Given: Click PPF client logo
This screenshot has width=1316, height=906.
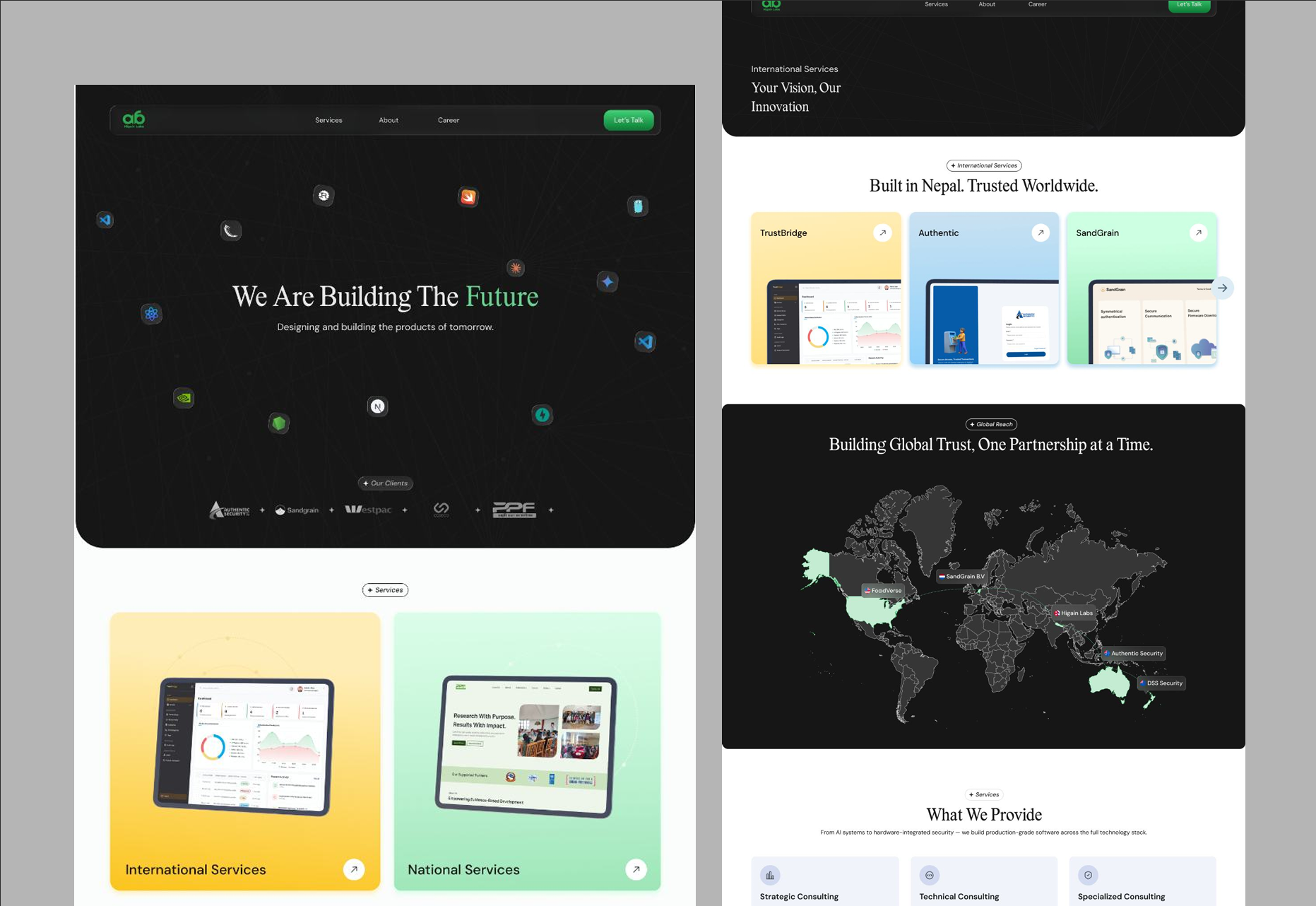Looking at the screenshot, I should [x=514, y=510].
